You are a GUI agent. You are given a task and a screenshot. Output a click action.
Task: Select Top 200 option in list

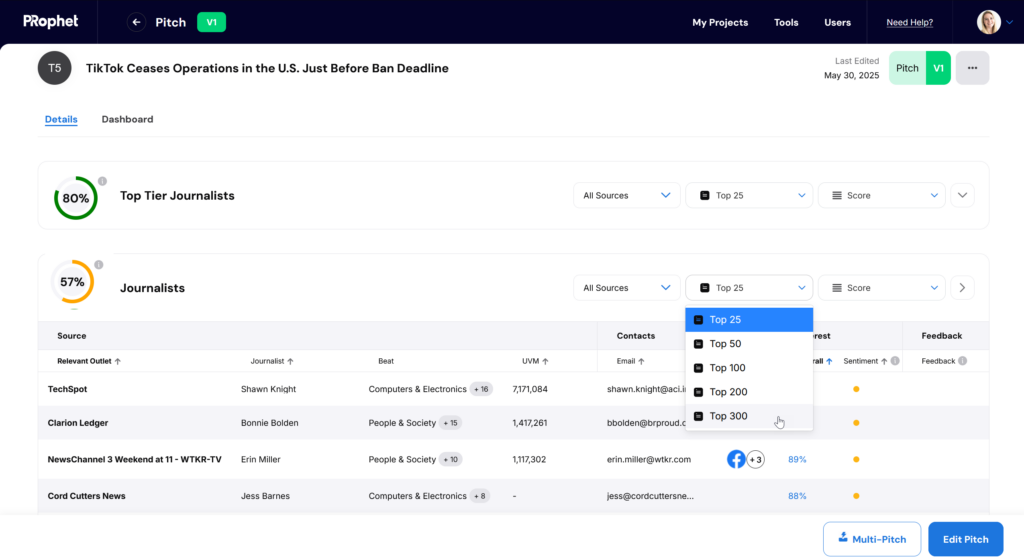click(749, 392)
